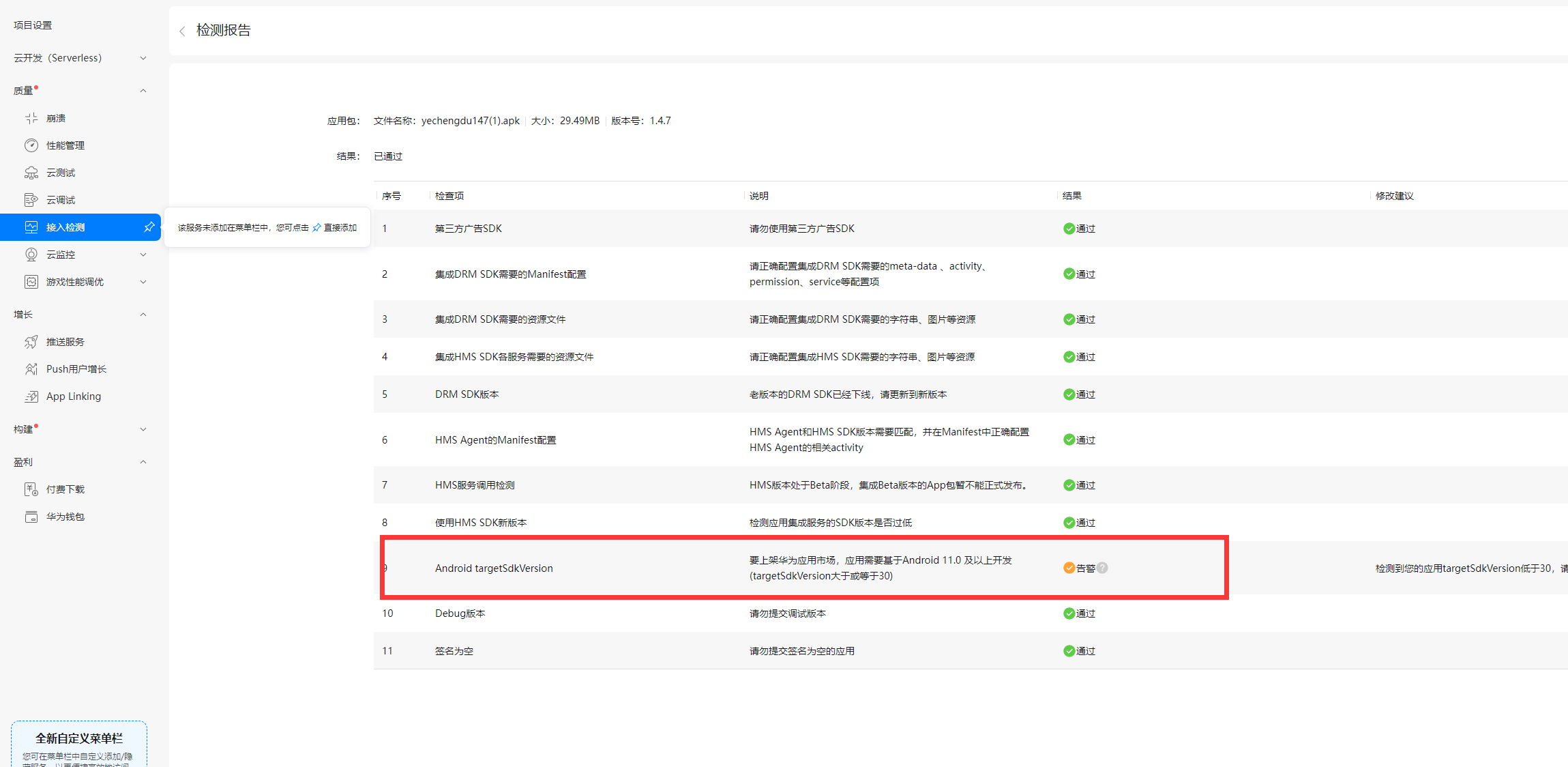Click the green pass icon for Debug版本
The image size is (1568, 767).
(1069, 613)
